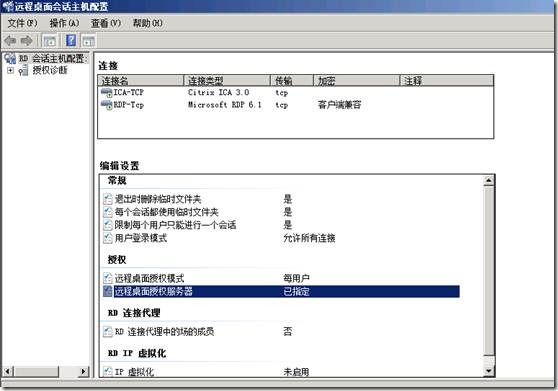
Task: Select the RD 连接代理中的场的成员 setting
Action: pyautogui.click(x=164, y=332)
